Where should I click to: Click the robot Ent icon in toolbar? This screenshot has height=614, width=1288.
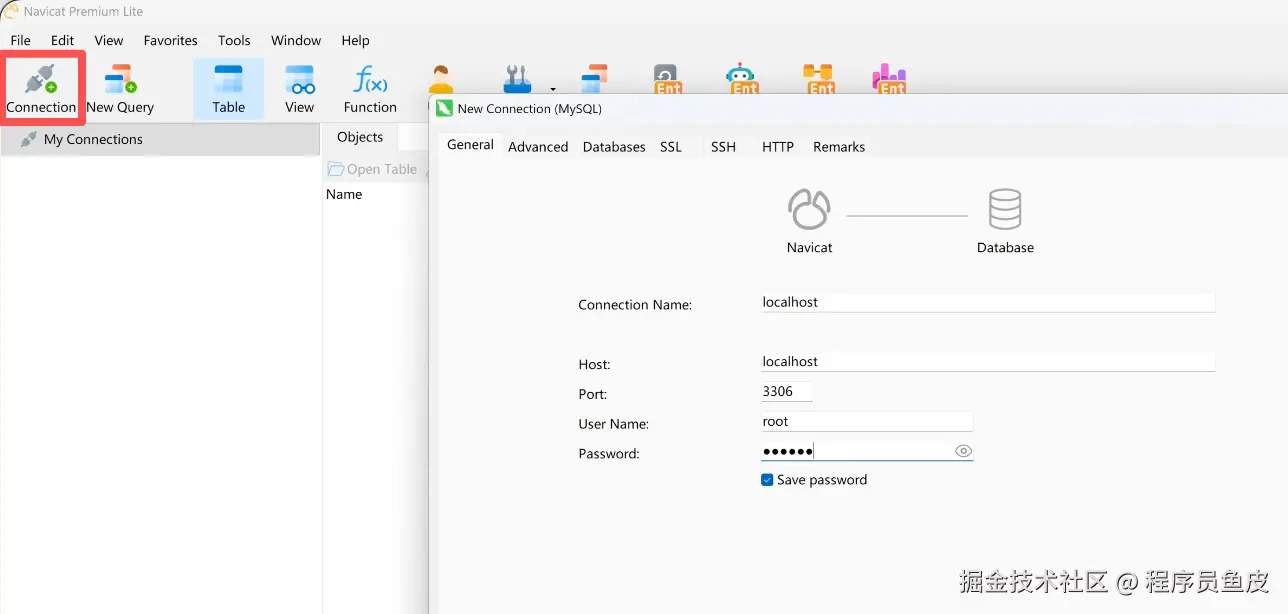tap(740, 79)
